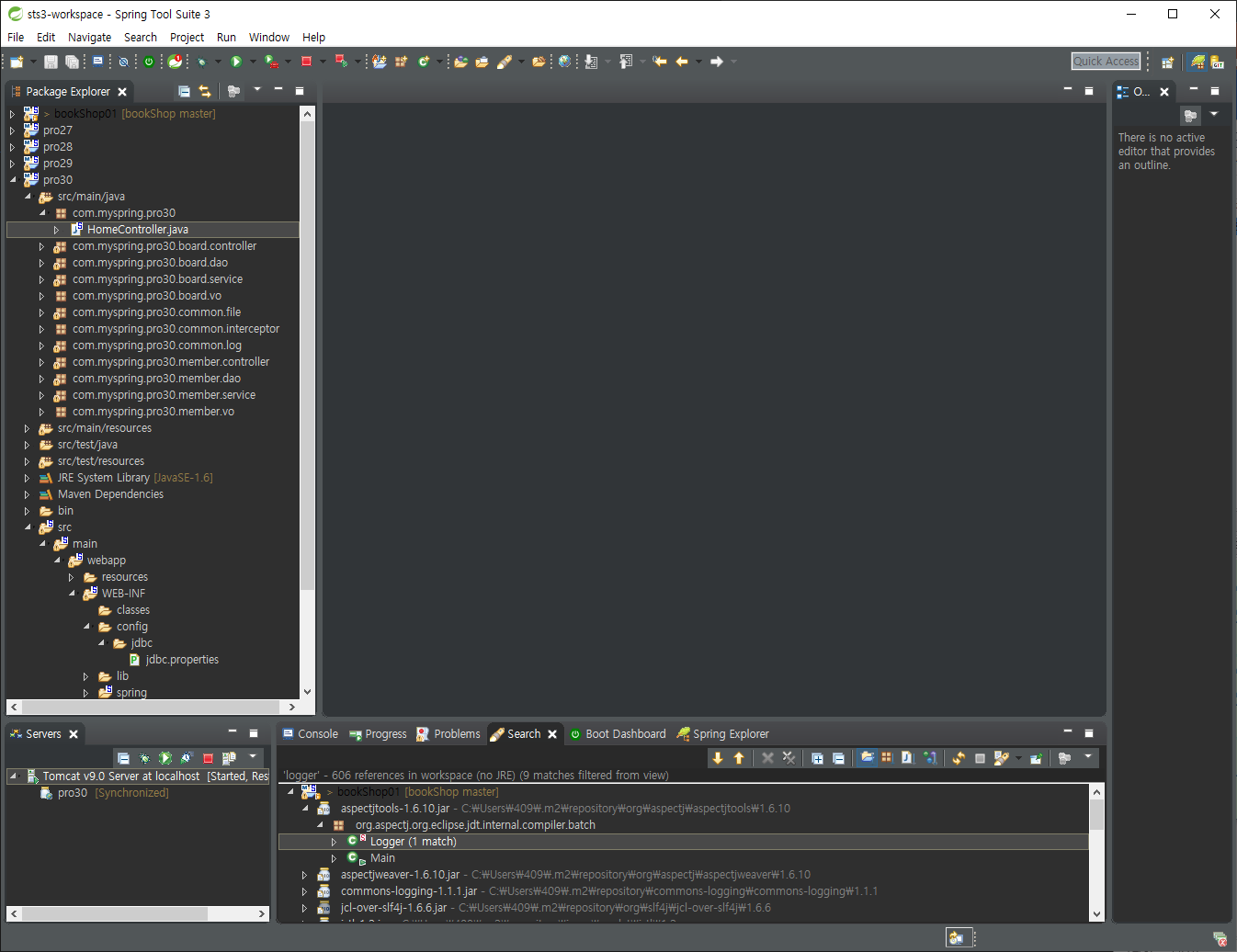Click Last Edit Location arrow in the toolbar

tap(660, 62)
